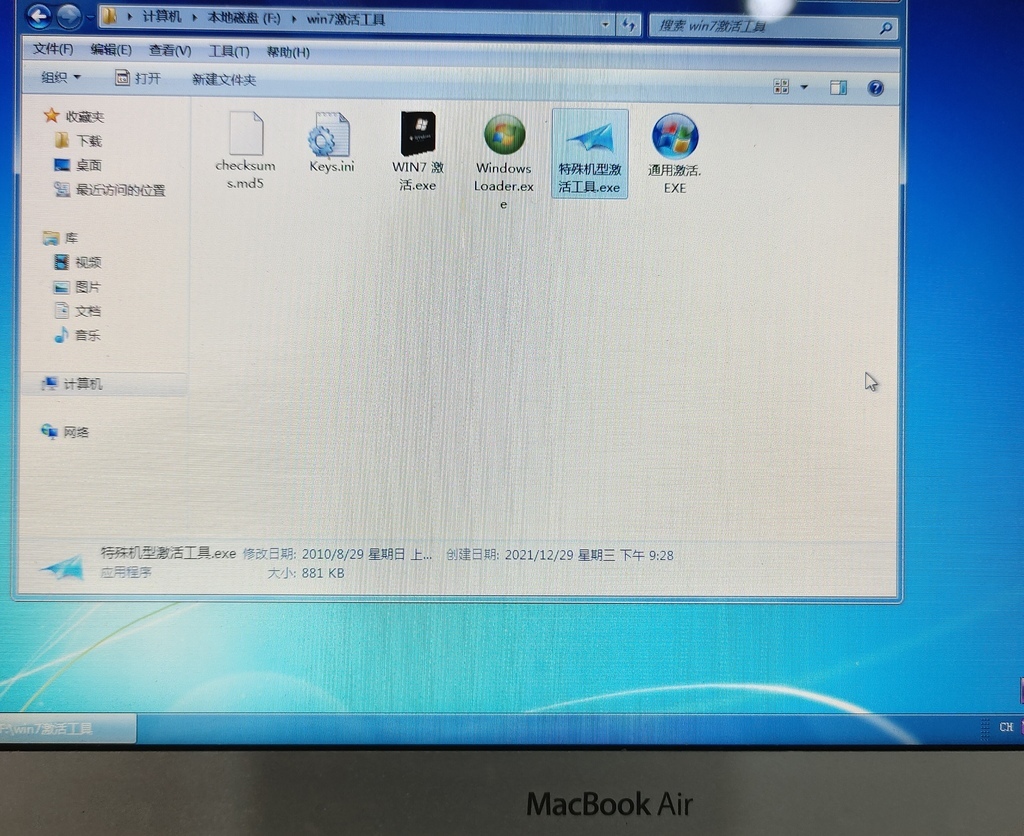Expand arrow after 计算机 in breadcrumb
This screenshot has height=836, width=1024.
[195, 18]
